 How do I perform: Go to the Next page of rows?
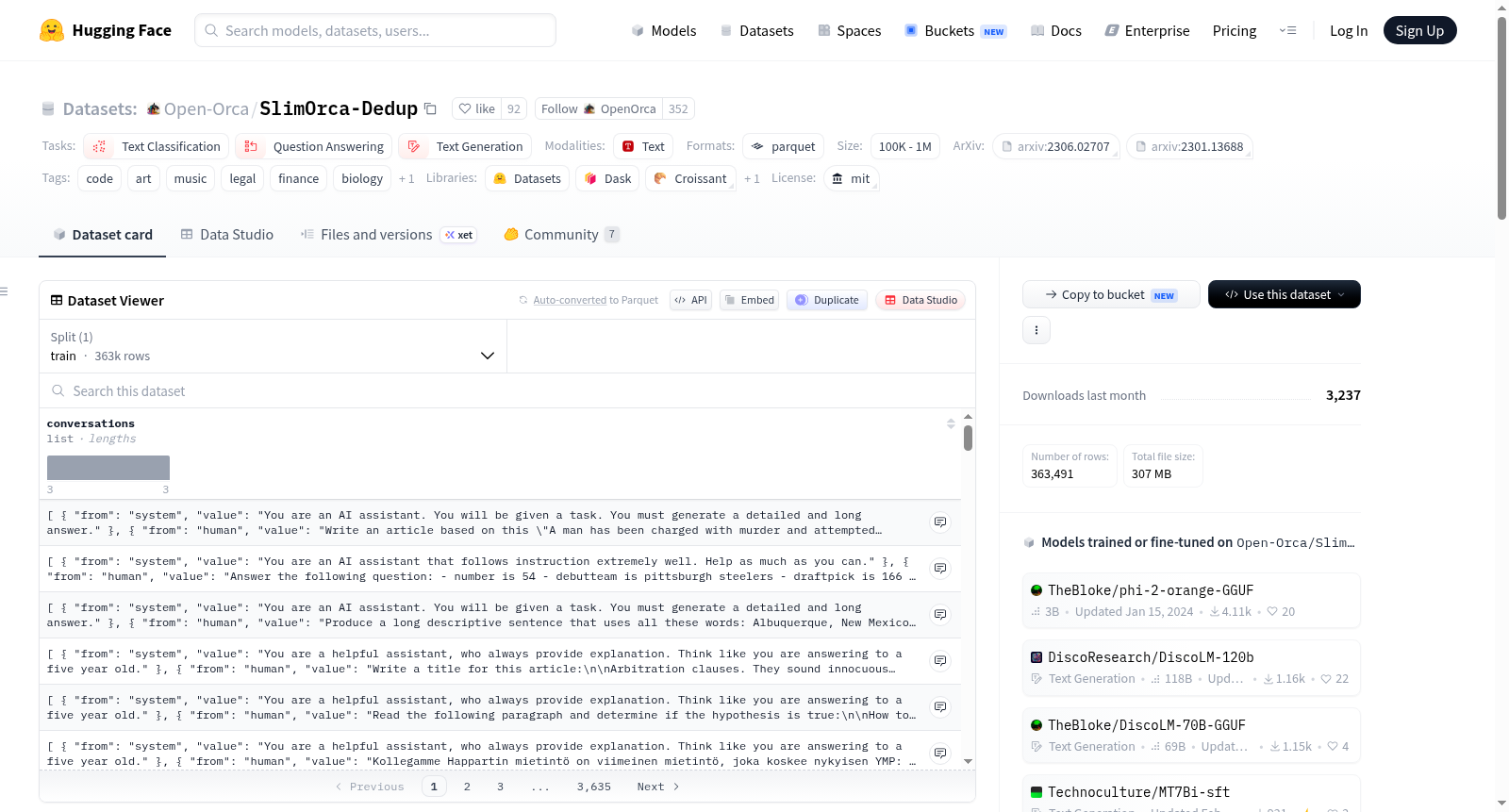point(657,787)
